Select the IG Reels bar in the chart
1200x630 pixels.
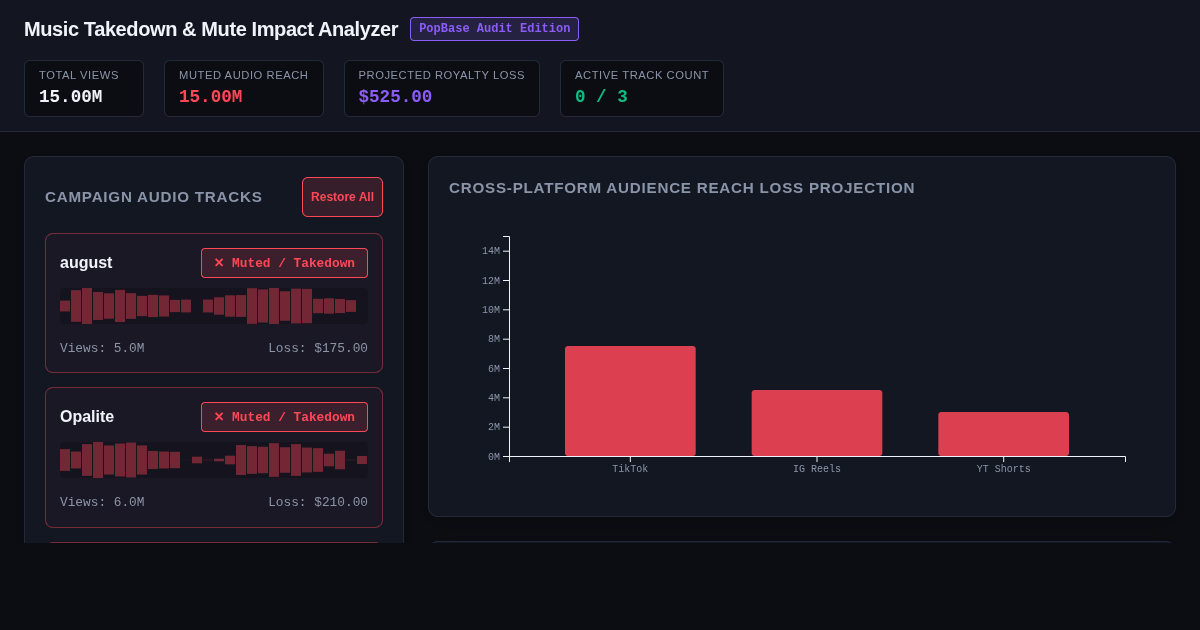coord(817,423)
